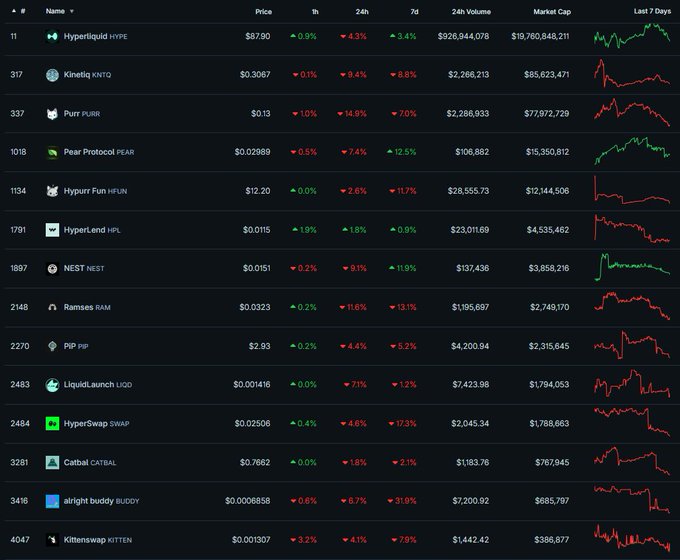This screenshot has width=680, height=560.
Task: Click the PiP coin logo
Action: coord(52,346)
